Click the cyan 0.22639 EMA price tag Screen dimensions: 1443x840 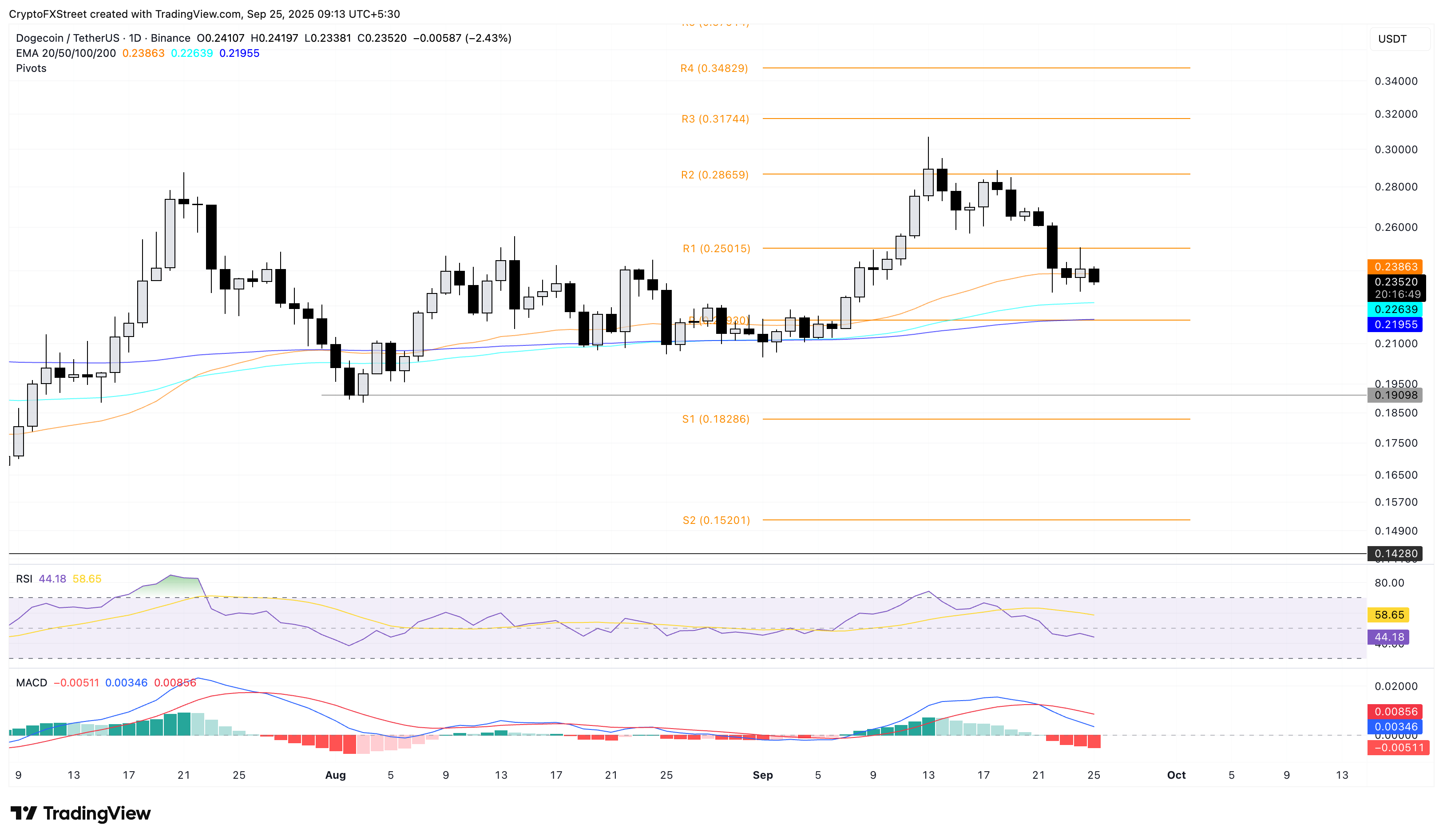(x=1395, y=309)
